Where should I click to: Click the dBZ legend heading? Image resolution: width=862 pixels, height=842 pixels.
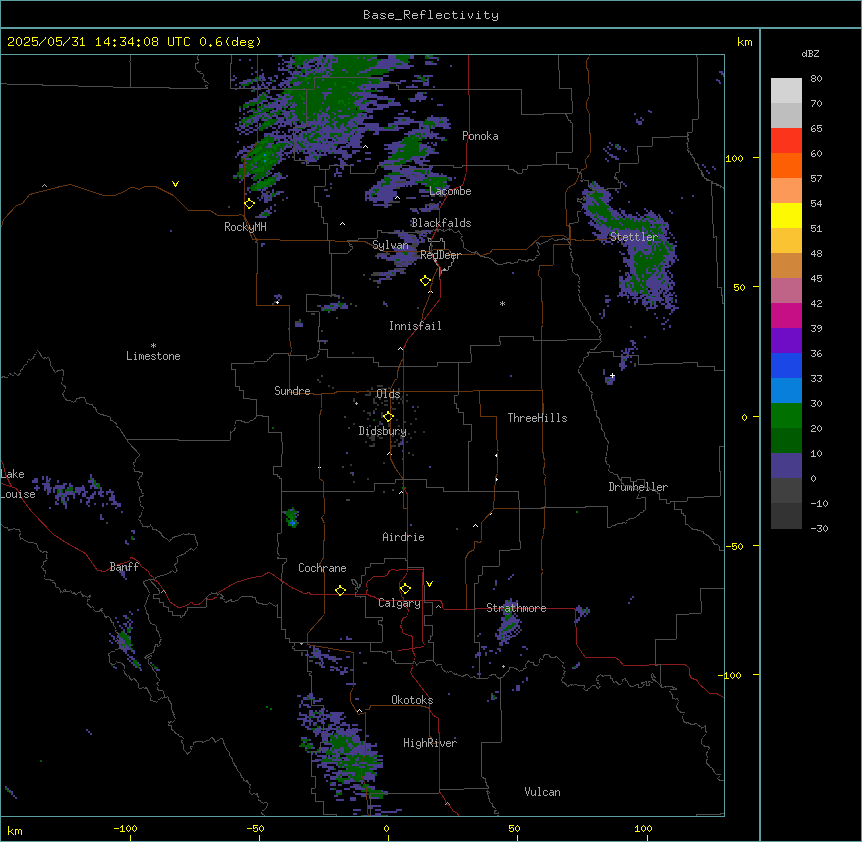[x=810, y=53]
